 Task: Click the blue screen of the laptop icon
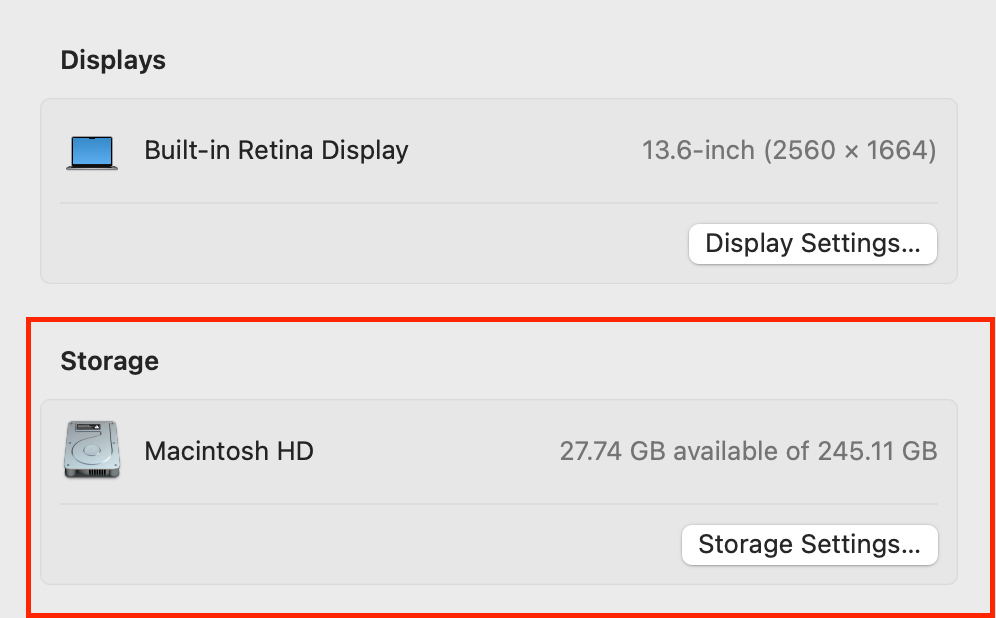tap(92, 150)
